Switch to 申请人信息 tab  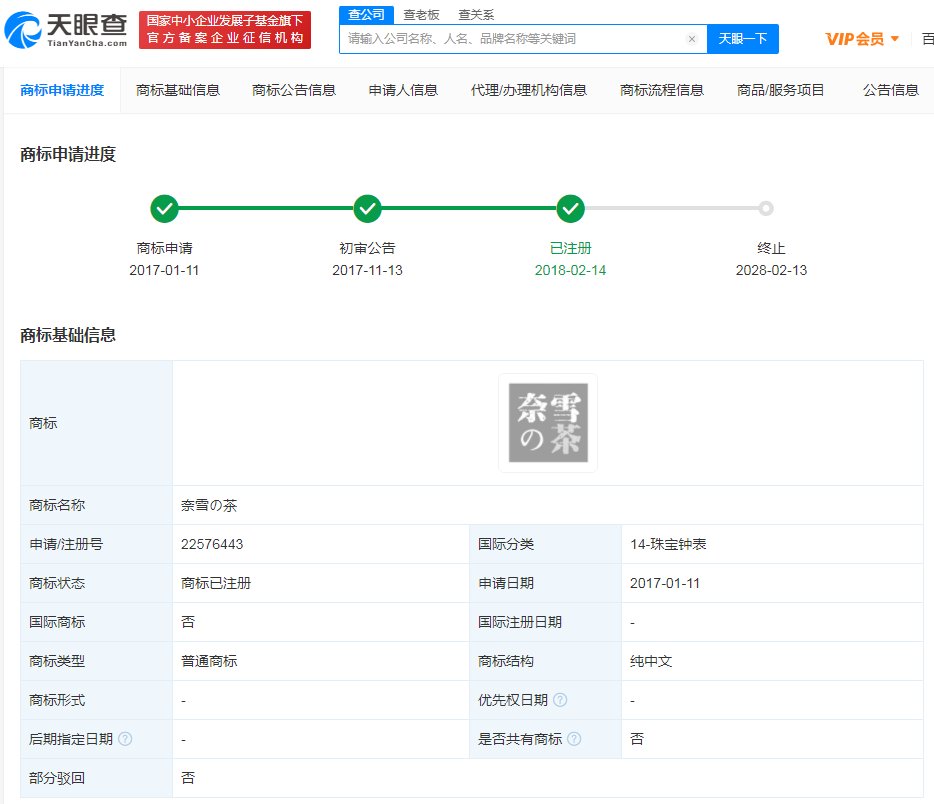403,90
